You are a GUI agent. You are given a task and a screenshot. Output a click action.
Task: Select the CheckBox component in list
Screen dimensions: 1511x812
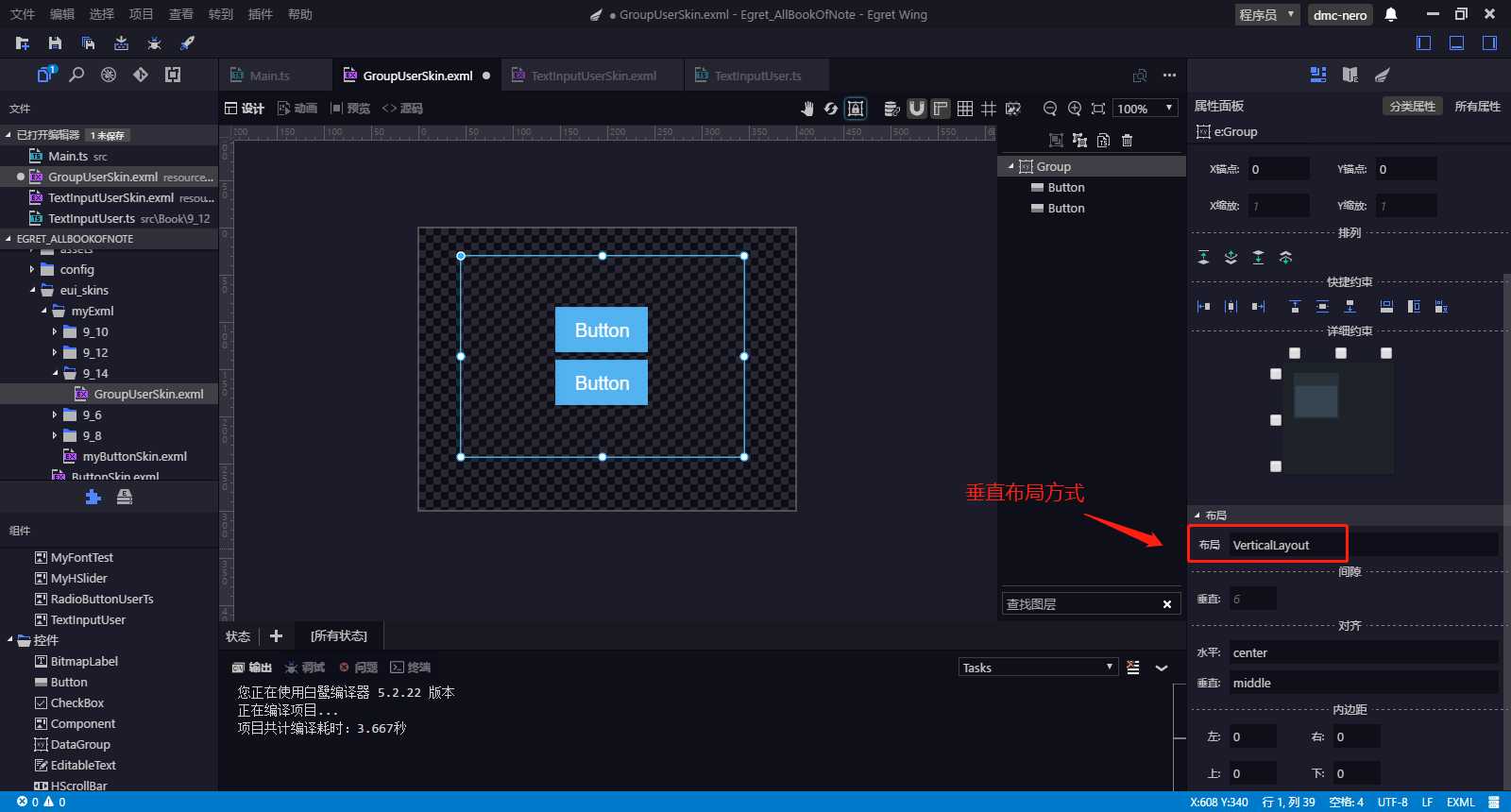coord(77,703)
